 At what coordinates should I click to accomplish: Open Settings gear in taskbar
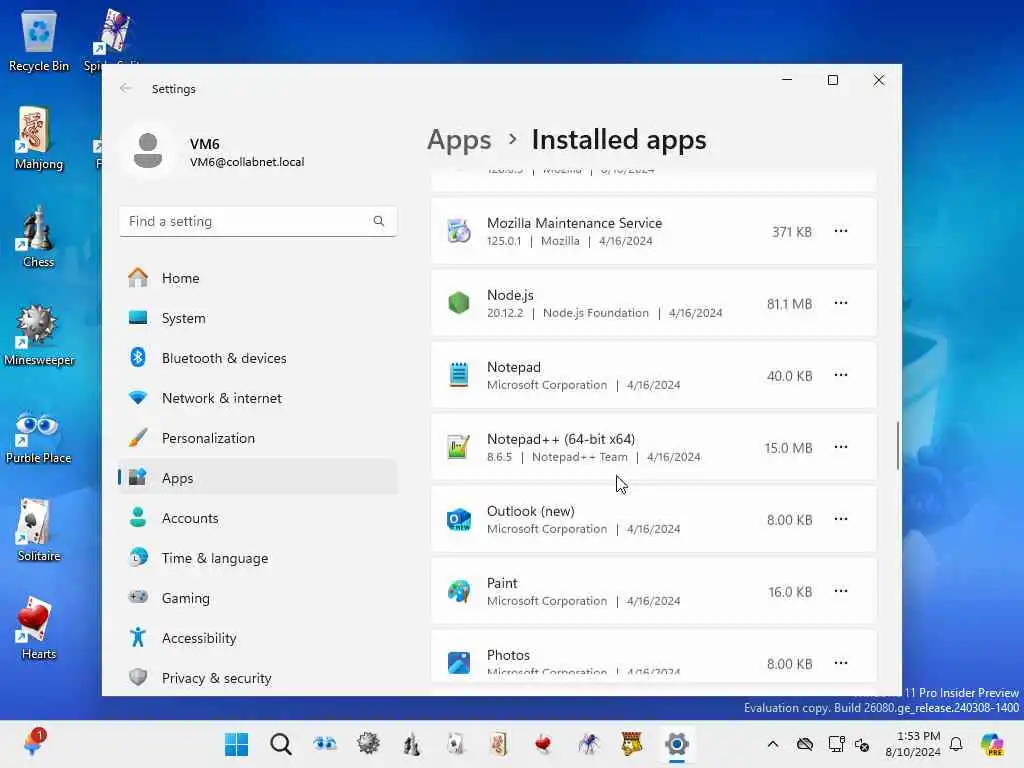click(677, 744)
